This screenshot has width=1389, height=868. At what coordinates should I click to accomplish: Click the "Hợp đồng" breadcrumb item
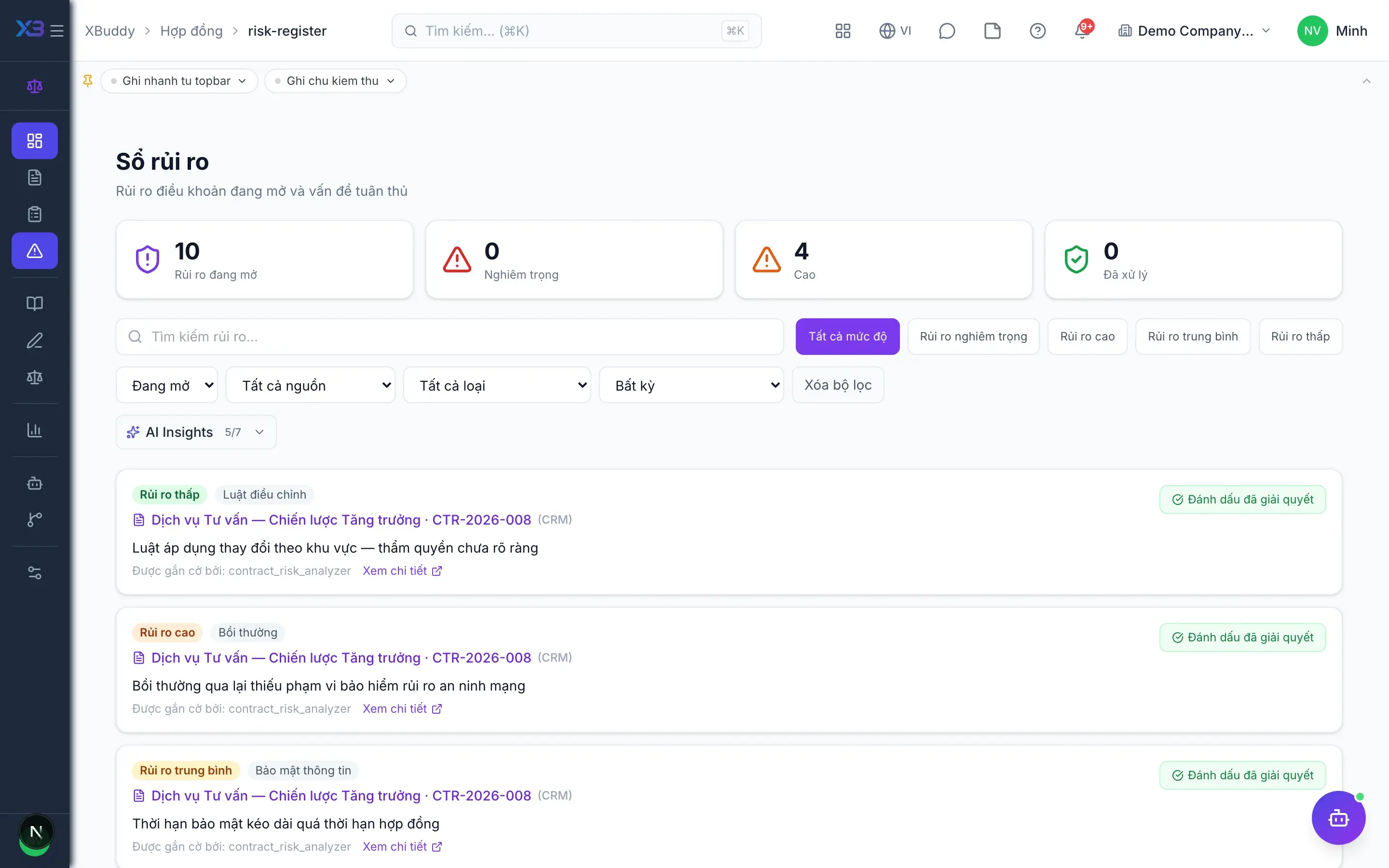191,31
